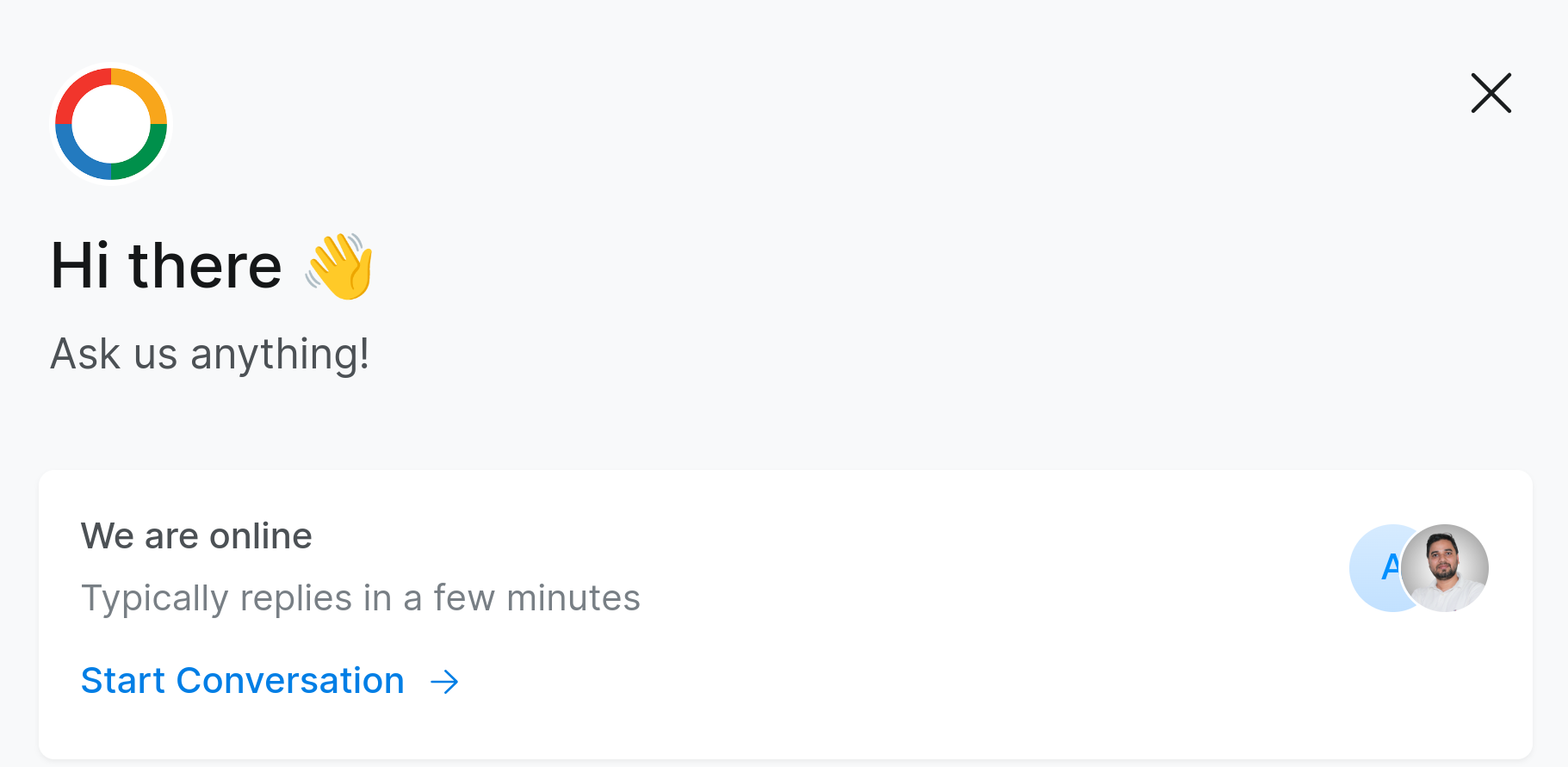Open the Start Conversation link

pos(270,681)
